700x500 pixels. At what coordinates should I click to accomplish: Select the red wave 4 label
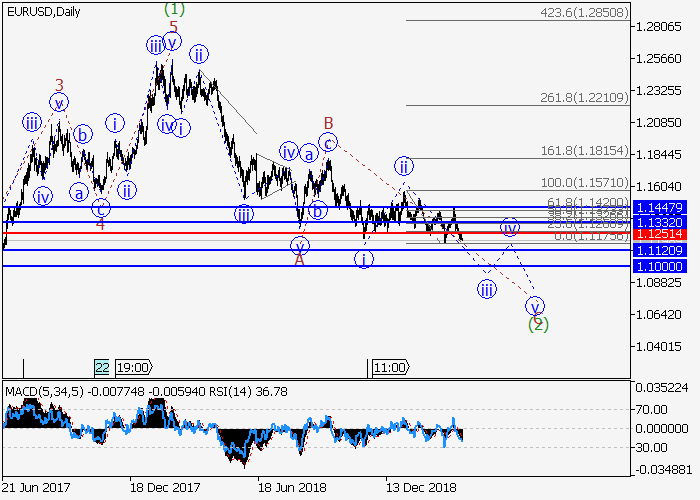tap(100, 224)
